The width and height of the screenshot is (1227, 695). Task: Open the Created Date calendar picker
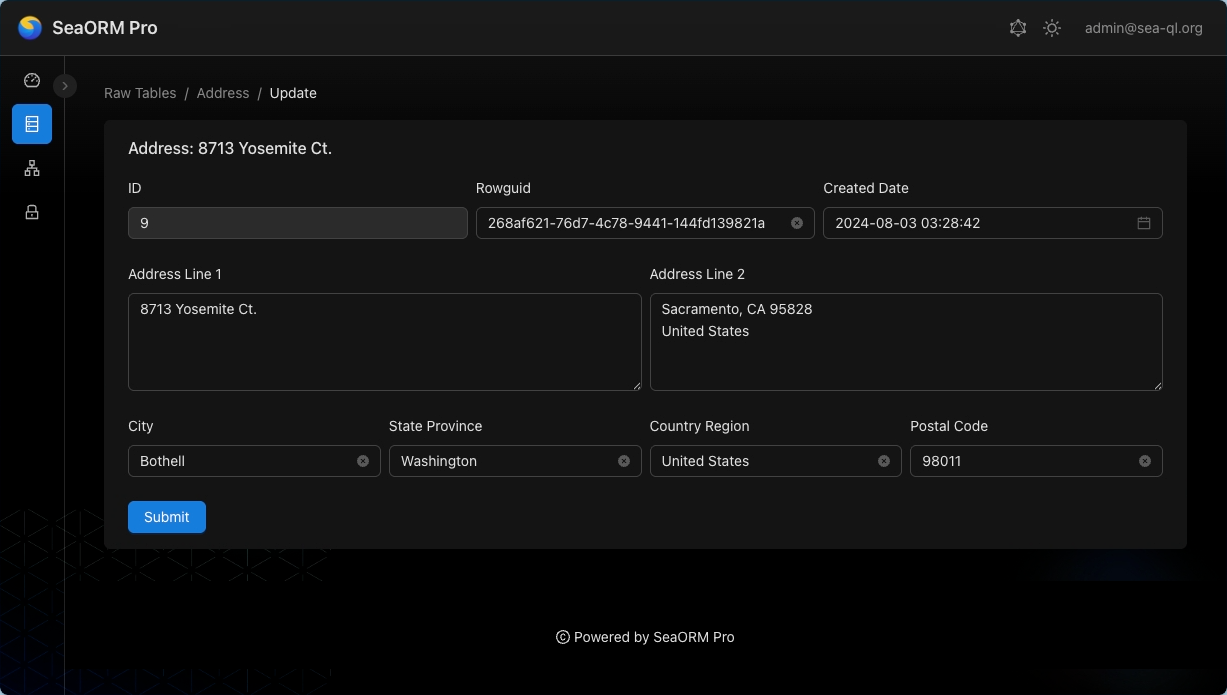1144,223
